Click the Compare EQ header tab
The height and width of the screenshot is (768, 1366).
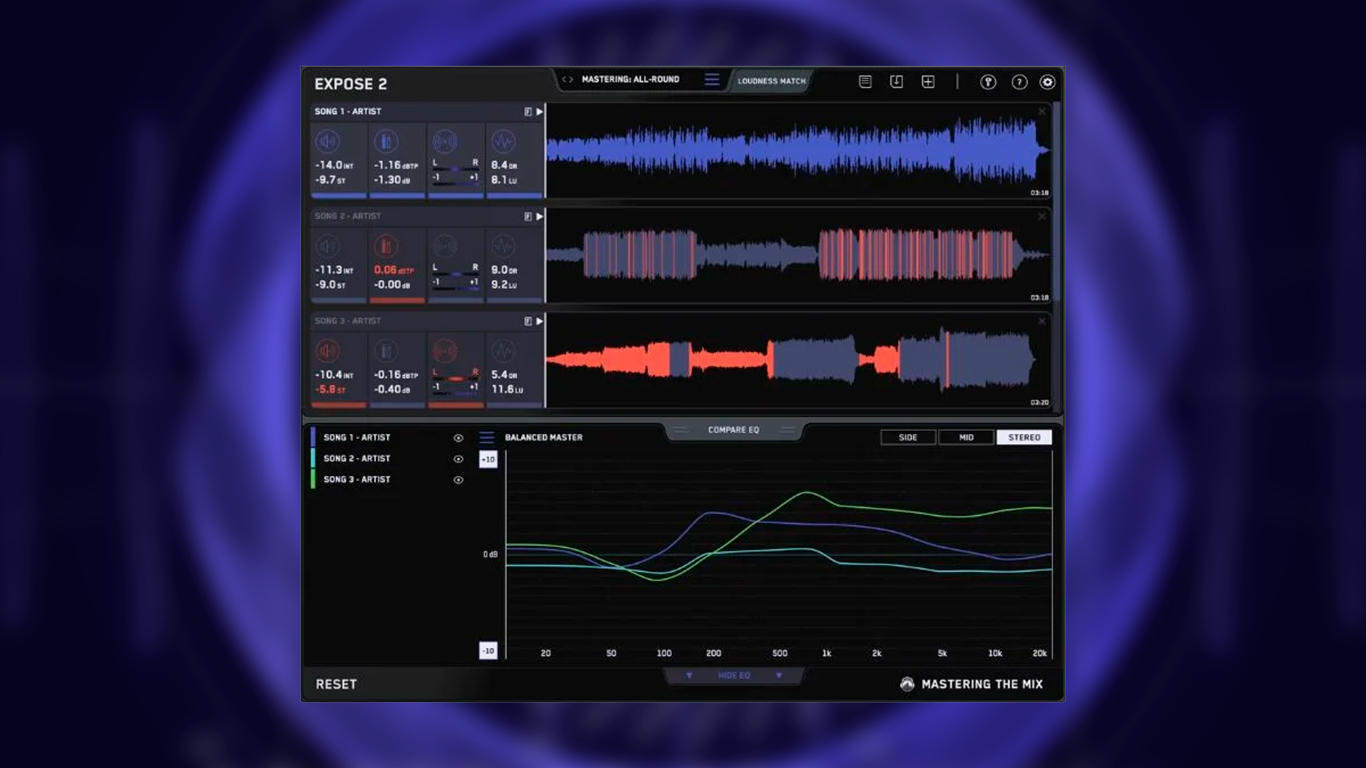734,430
